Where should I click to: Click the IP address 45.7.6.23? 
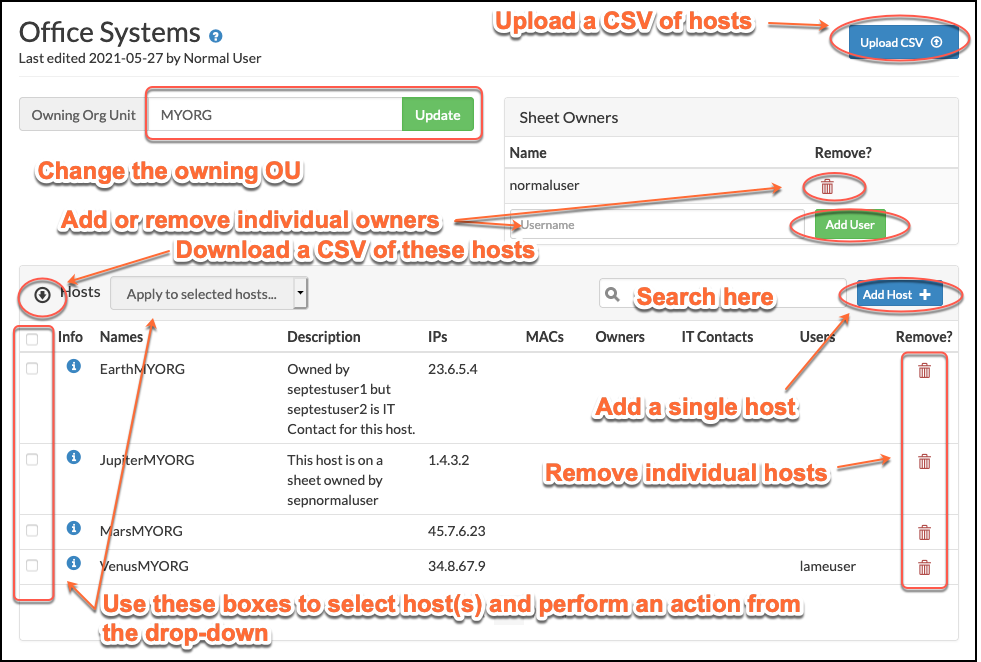click(457, 531)
